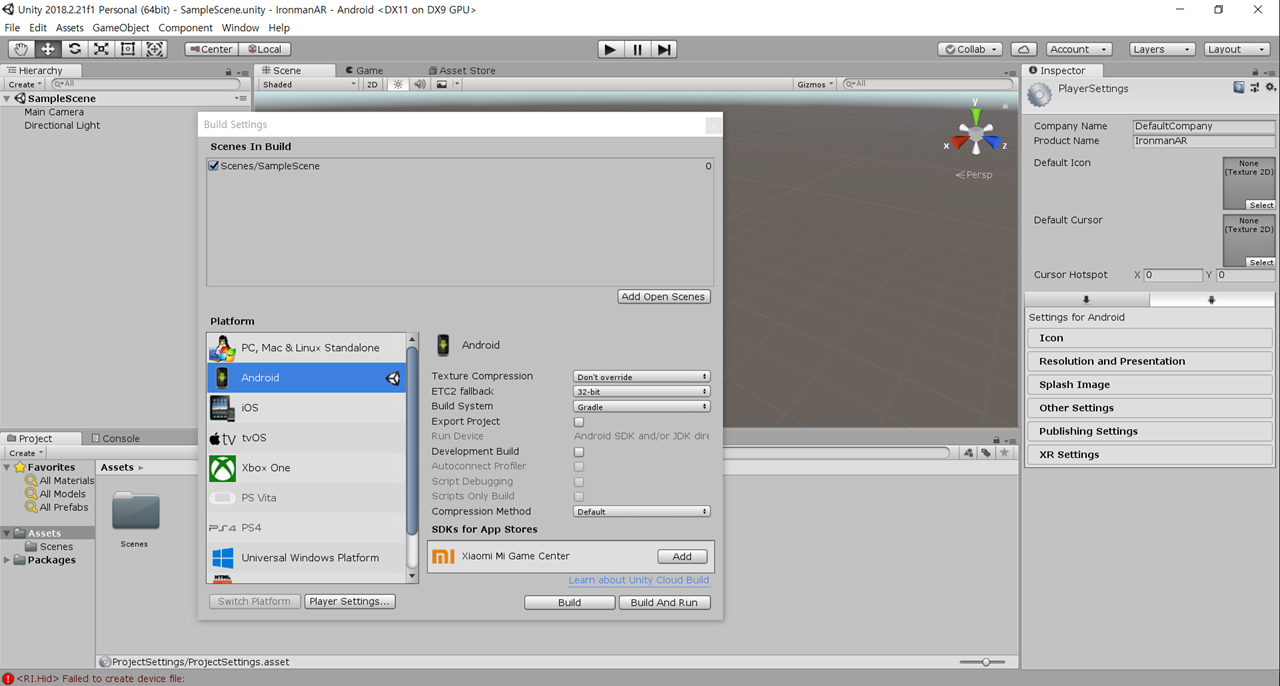Expand Other Settings section
The width and height of the screenshot is (1280, 686).
point(1149,408)
